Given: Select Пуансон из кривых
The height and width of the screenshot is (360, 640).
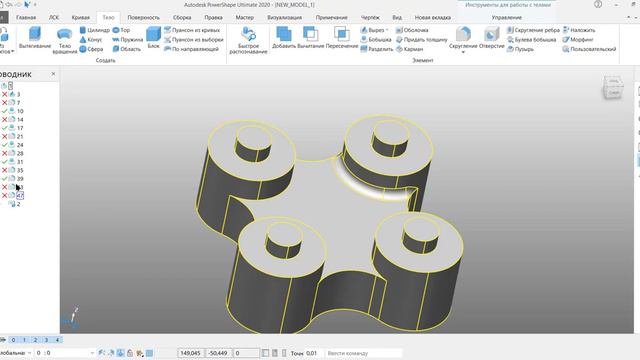Looking at the screenshot, I should [192, 30].
